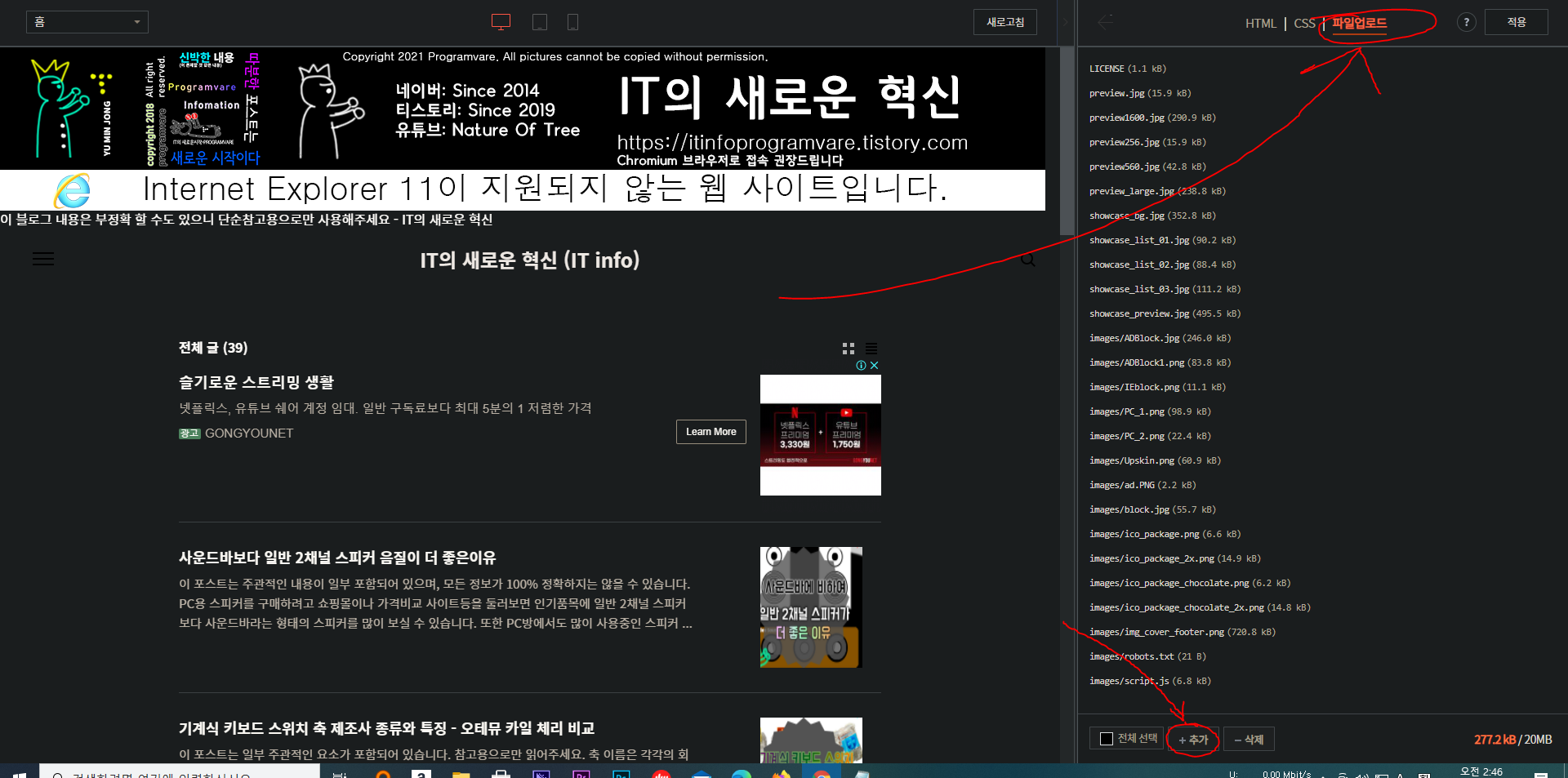Click the 적용 apply button
The width and height of the screenshot is (1568, 778).
click(x=1517, y=22)
